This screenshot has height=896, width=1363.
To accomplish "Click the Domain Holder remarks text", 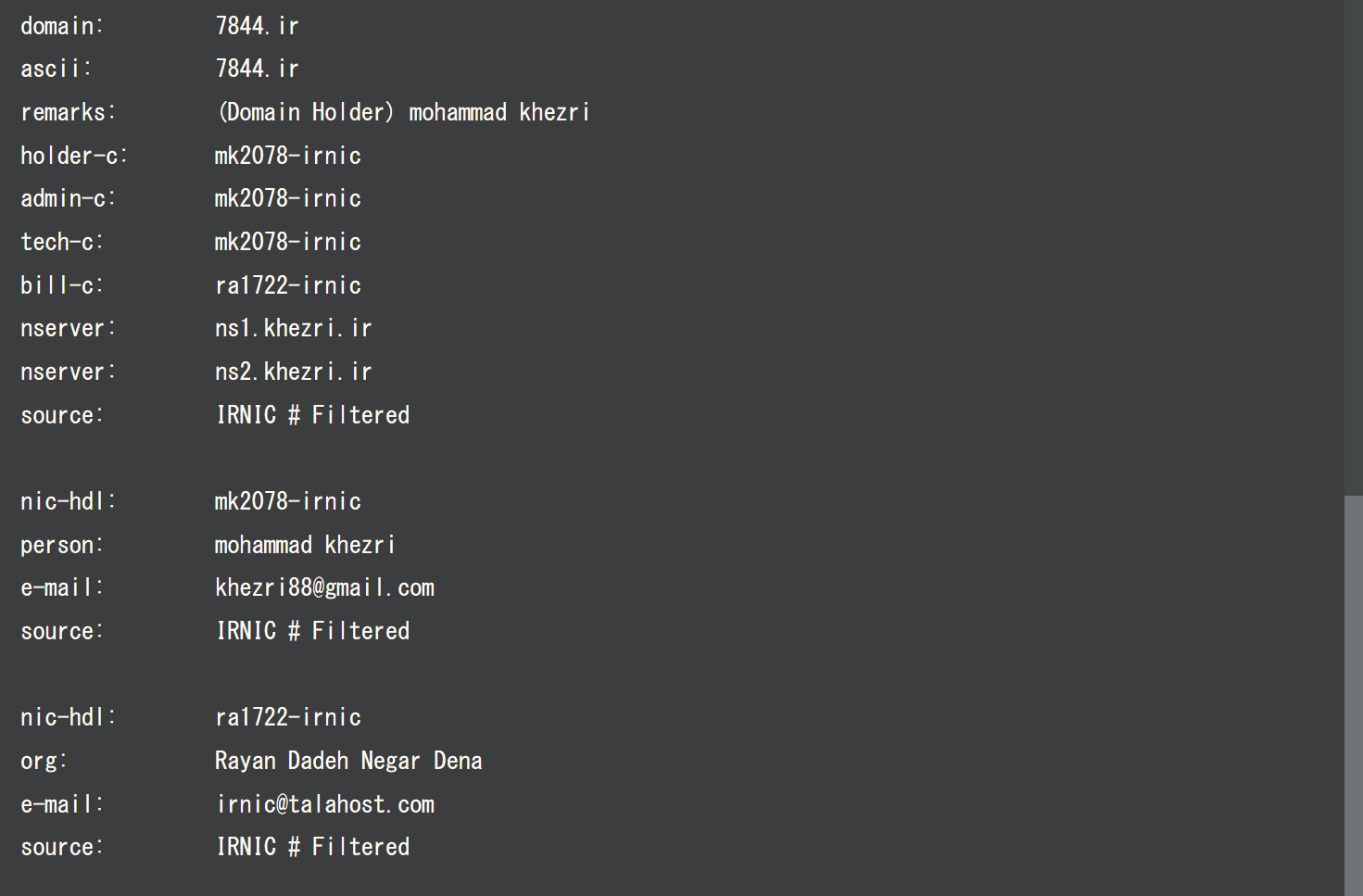I will 402,112.
